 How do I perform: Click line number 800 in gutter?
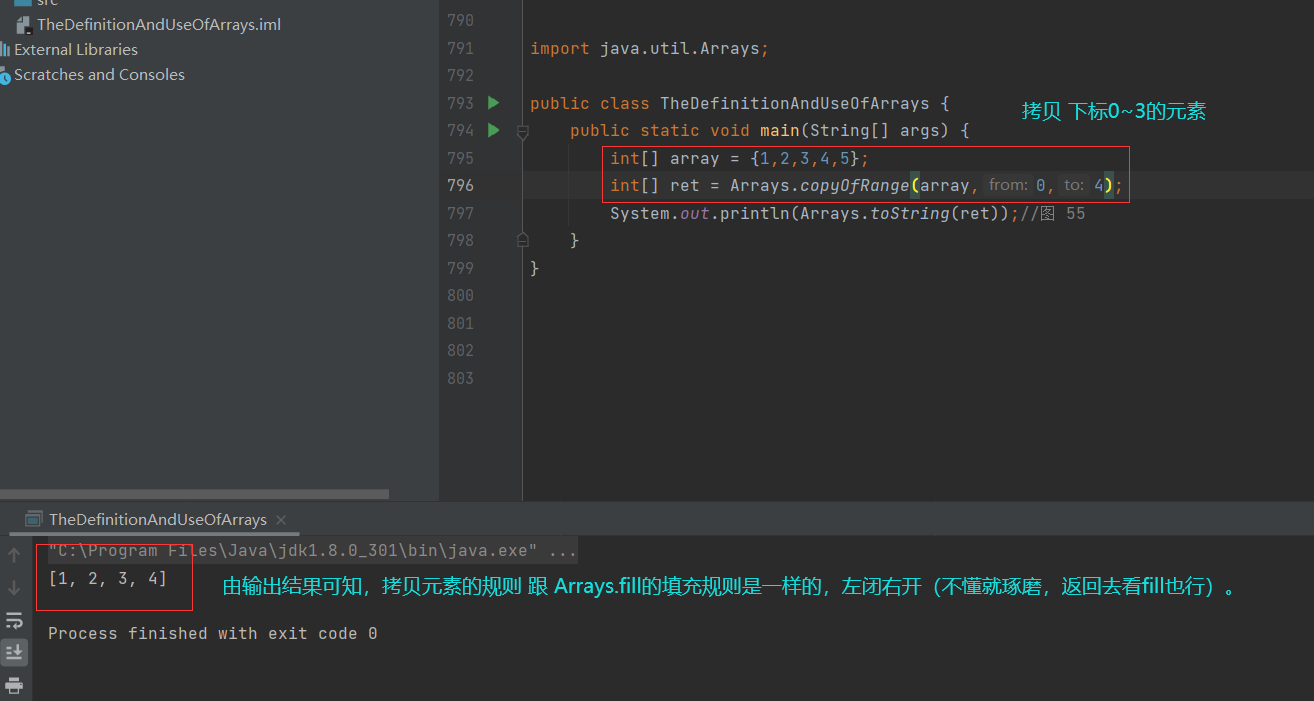[460, 295]
